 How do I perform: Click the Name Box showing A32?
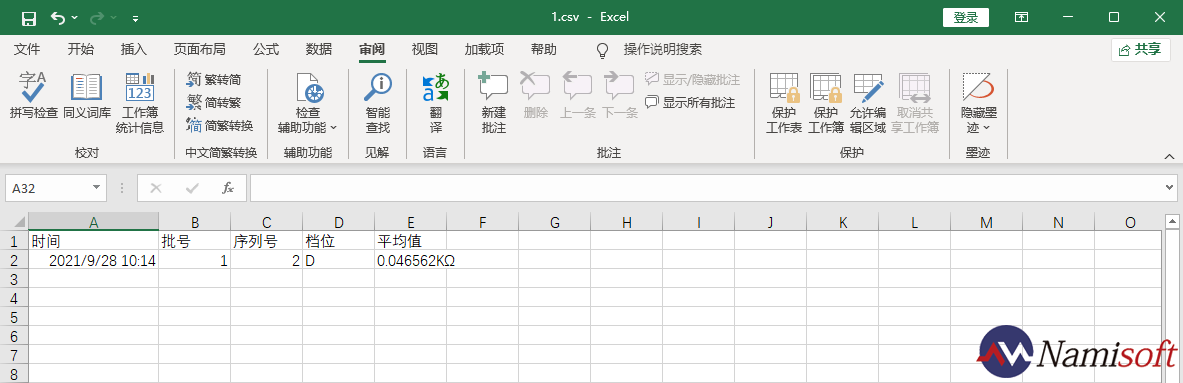pos(48,188)
